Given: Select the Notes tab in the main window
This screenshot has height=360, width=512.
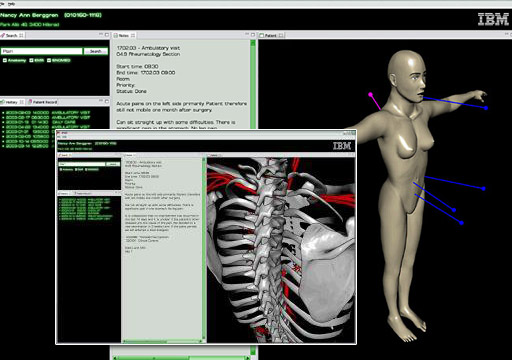Looking at the screenshot, I should [x=124, y=35].
